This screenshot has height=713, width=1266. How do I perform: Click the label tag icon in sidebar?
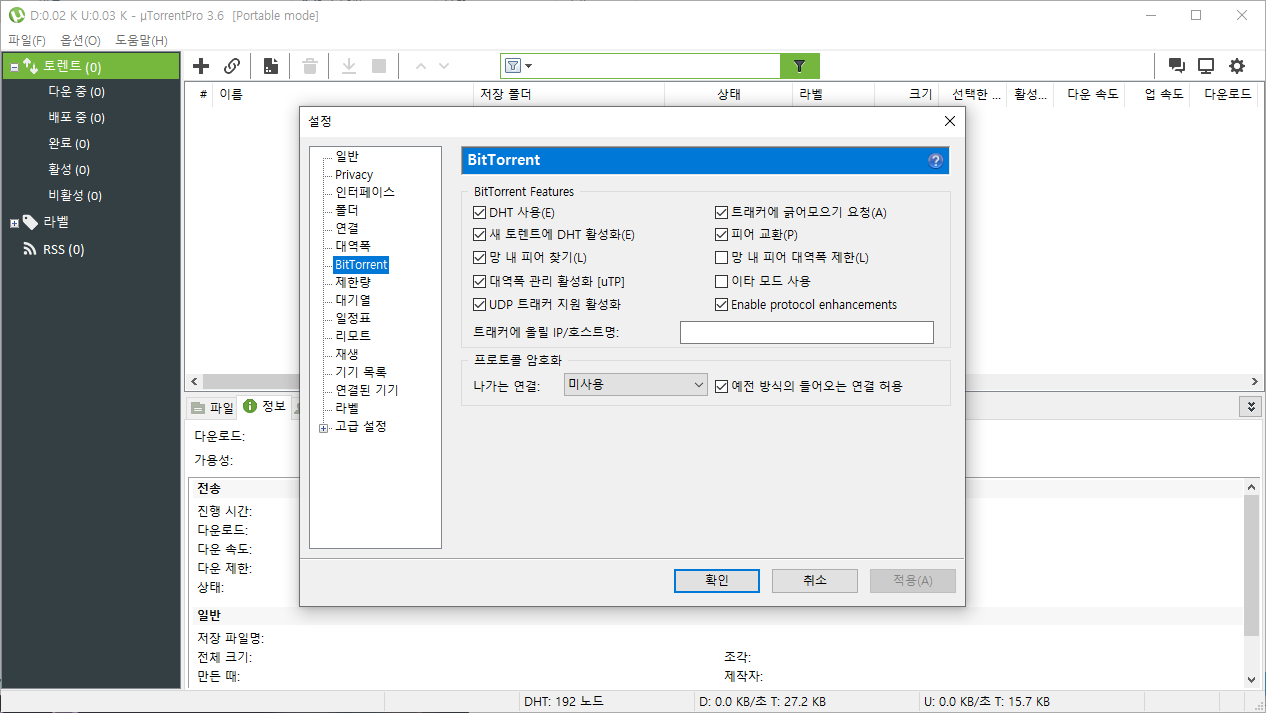point(30,222)
